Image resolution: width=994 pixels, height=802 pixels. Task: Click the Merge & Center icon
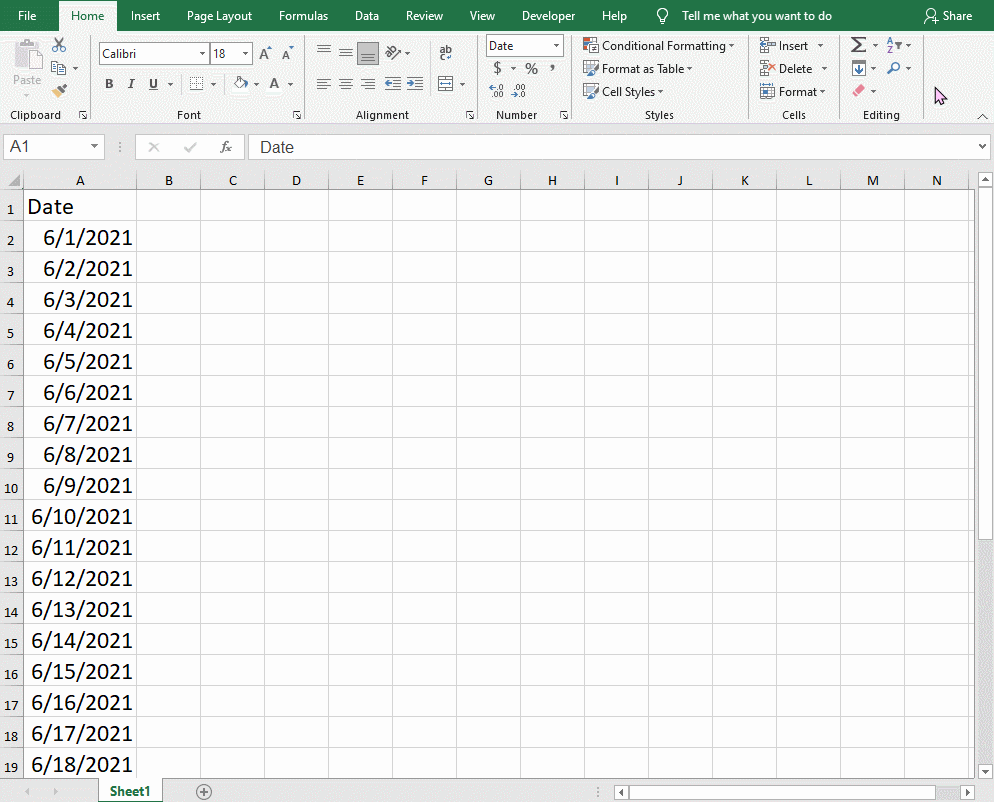[446, 84]
